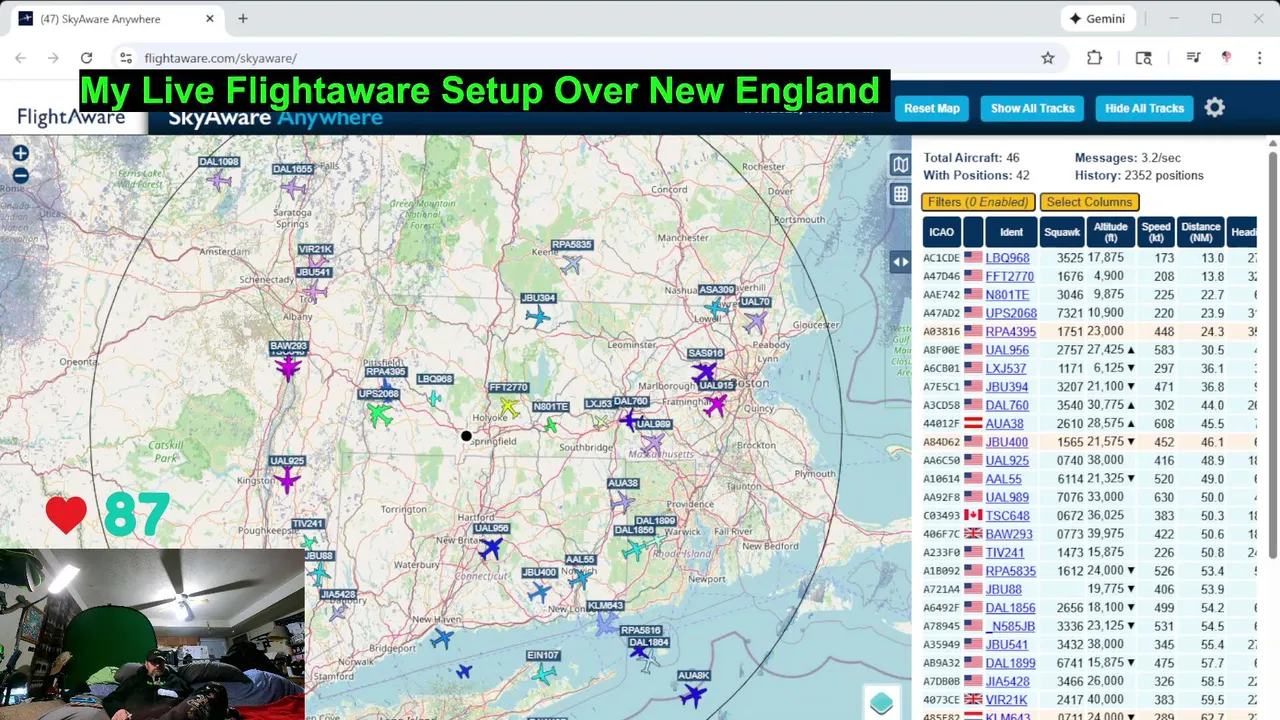Select the RPA5835 aircraft icon near Keene
Screen dimensions: 1280x720
coord(571,265)
